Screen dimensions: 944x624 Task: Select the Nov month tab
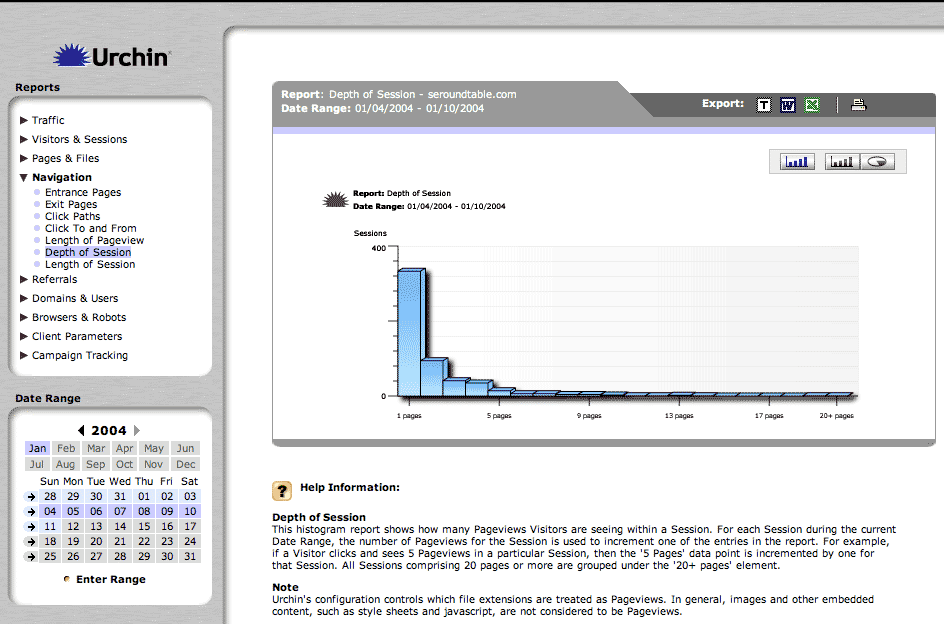tap(154, 464)
